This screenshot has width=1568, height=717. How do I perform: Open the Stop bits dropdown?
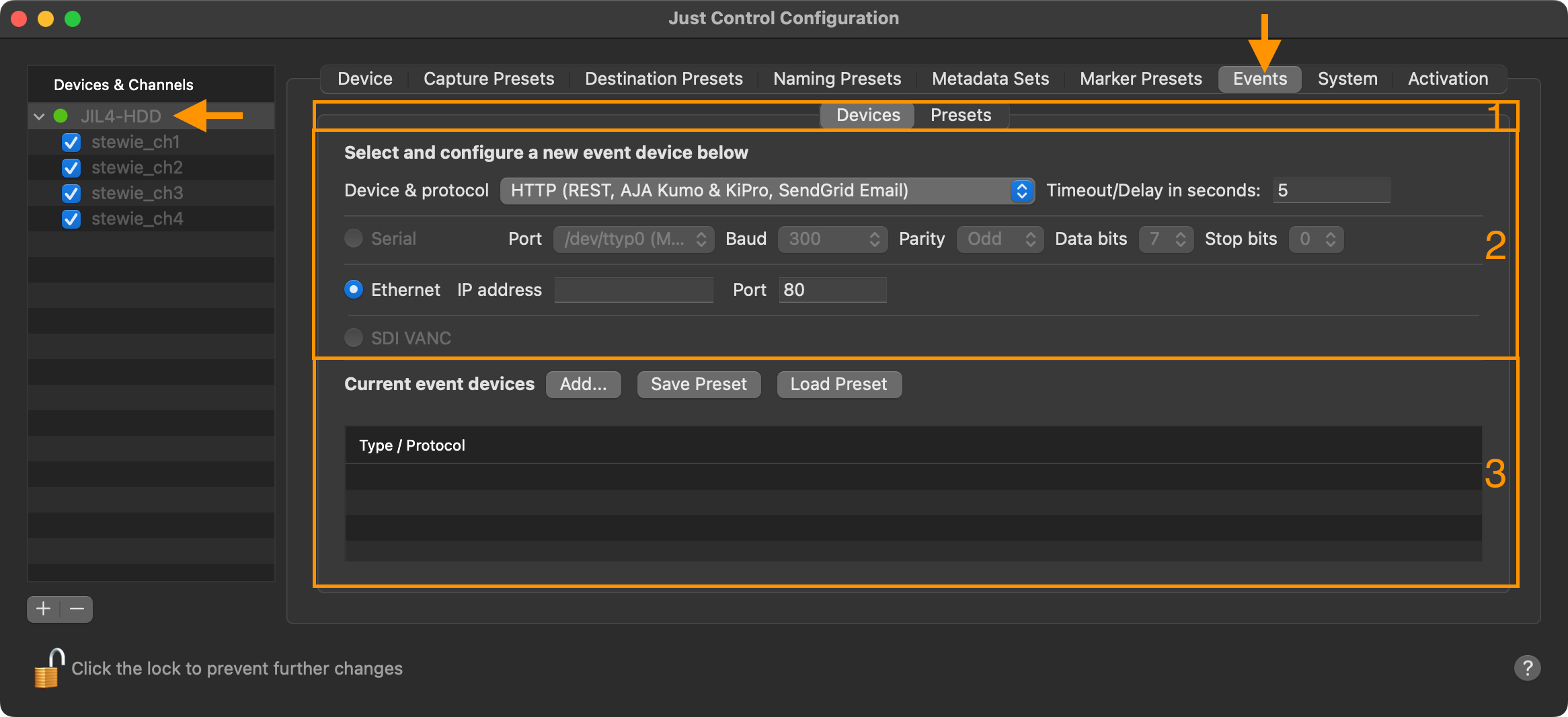[1316, 239]
